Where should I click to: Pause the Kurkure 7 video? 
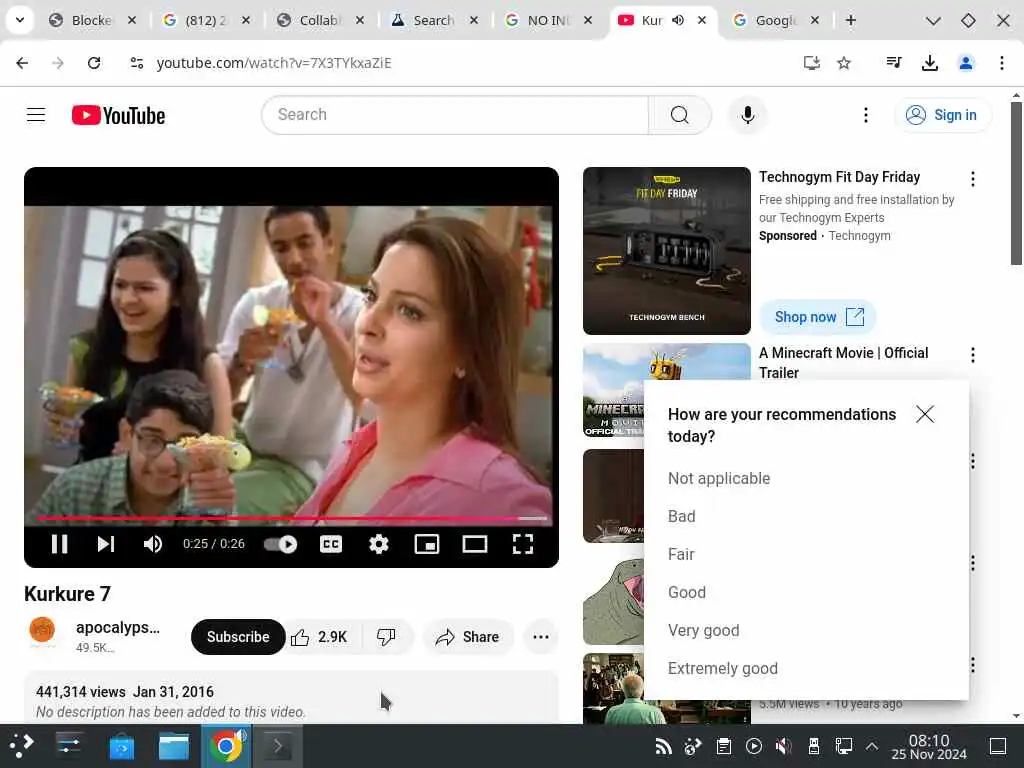point(59,544)
